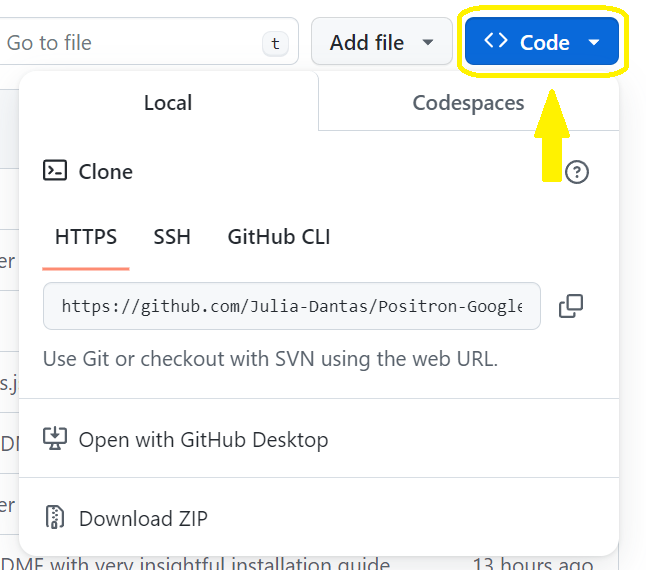The height and width of the screenshot is (570, 646).
Task: Click the ZIP file icon
Action: point(55,517)
